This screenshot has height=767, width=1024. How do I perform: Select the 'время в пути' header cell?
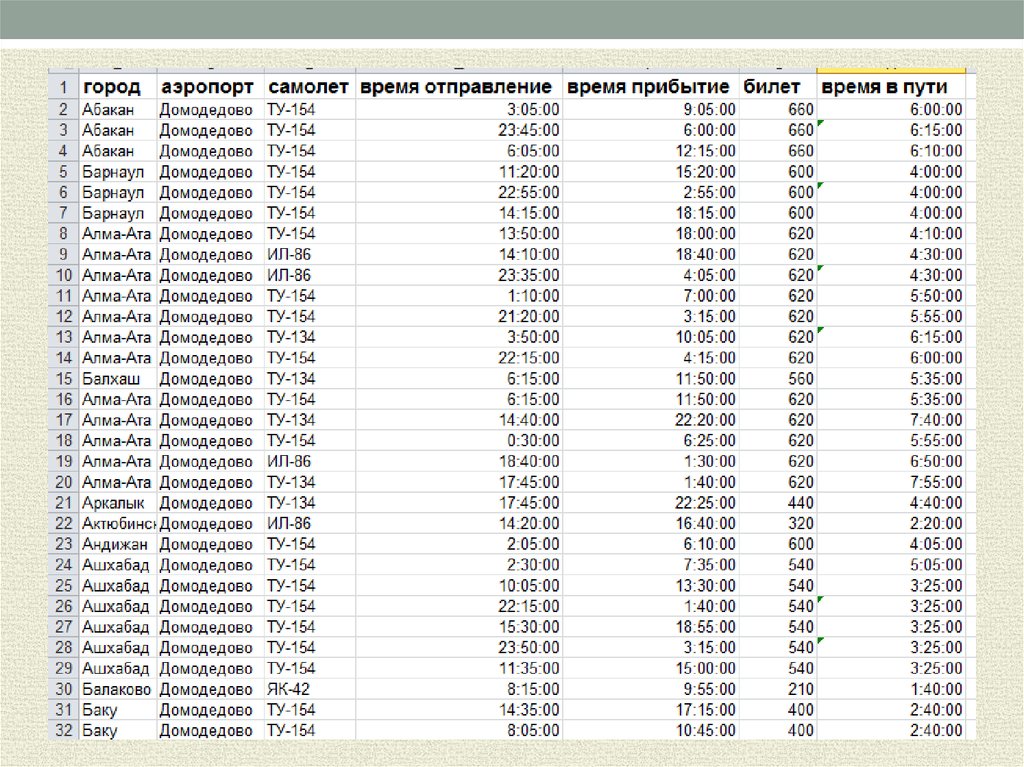click(x=890, y=87)
